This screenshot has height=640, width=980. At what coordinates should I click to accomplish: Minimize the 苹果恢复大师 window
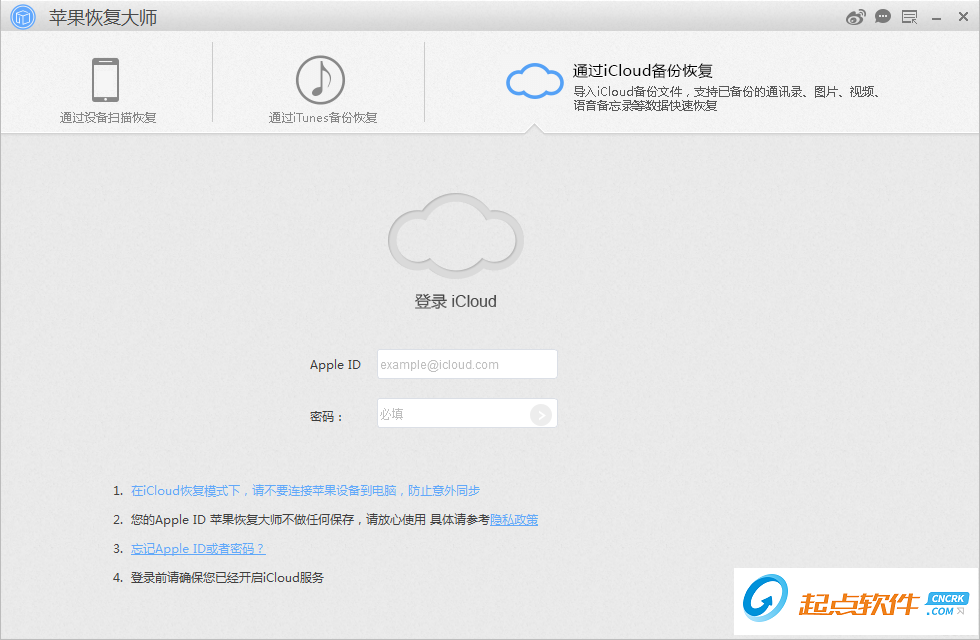pos(936,19)
